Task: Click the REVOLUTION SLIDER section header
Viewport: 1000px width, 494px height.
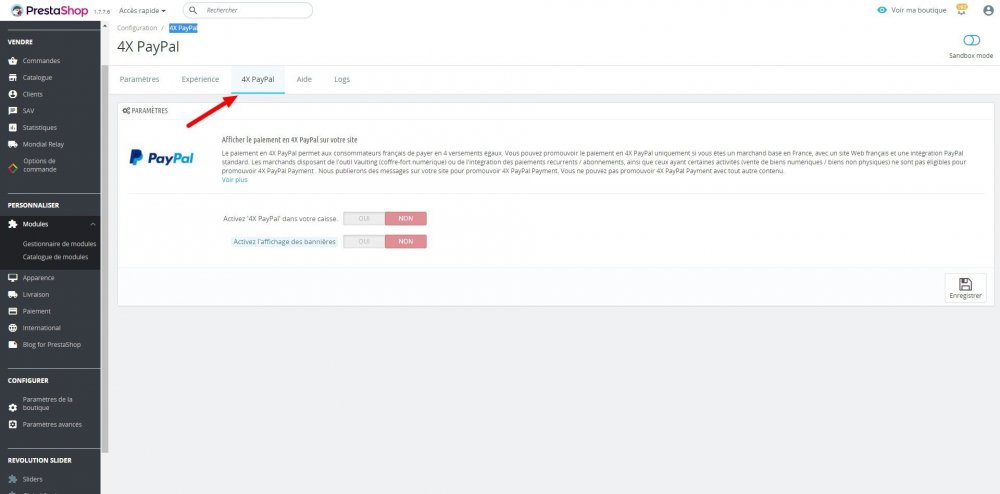Action: tap(40, 460)
